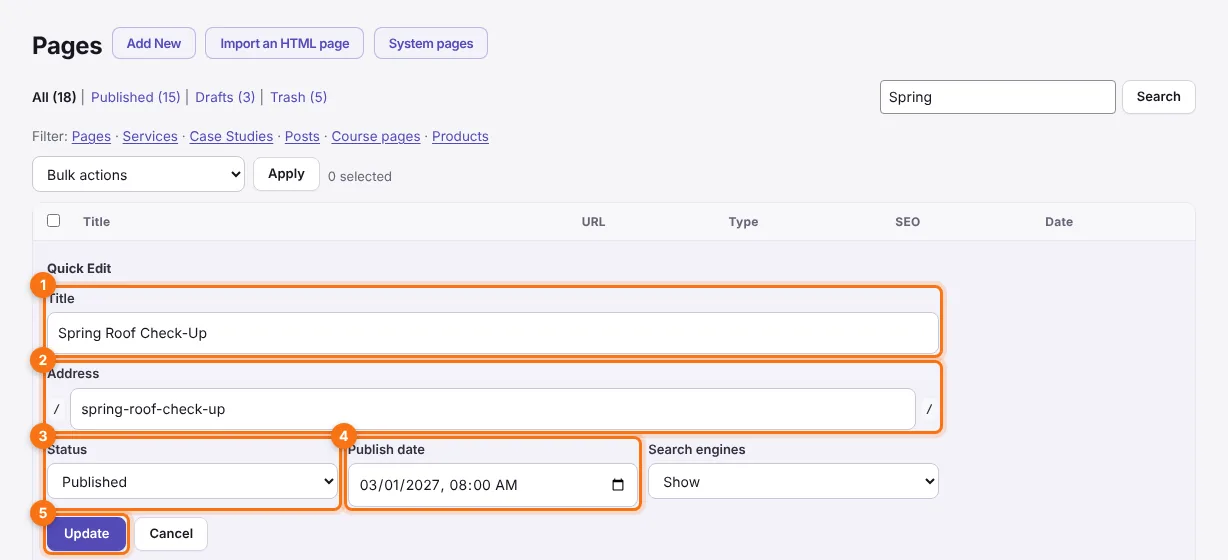Open System pages

tap(431, 44)
